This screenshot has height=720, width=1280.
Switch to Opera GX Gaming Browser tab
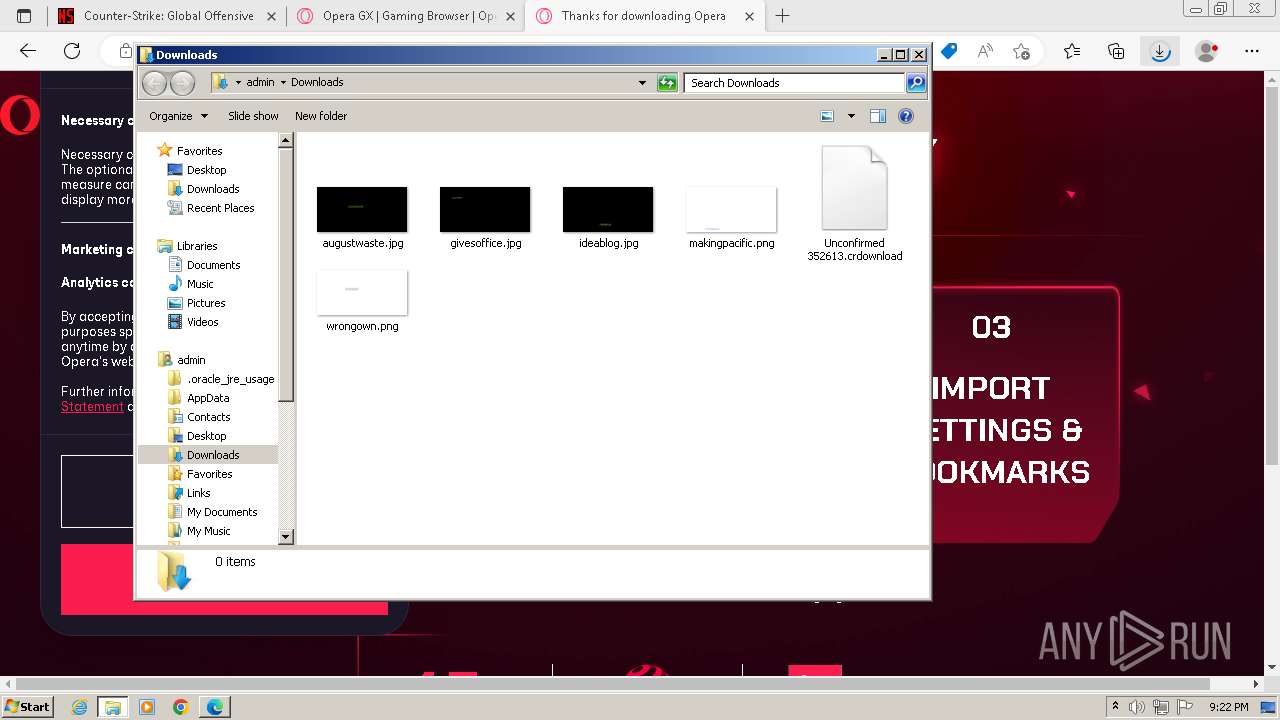405,16
